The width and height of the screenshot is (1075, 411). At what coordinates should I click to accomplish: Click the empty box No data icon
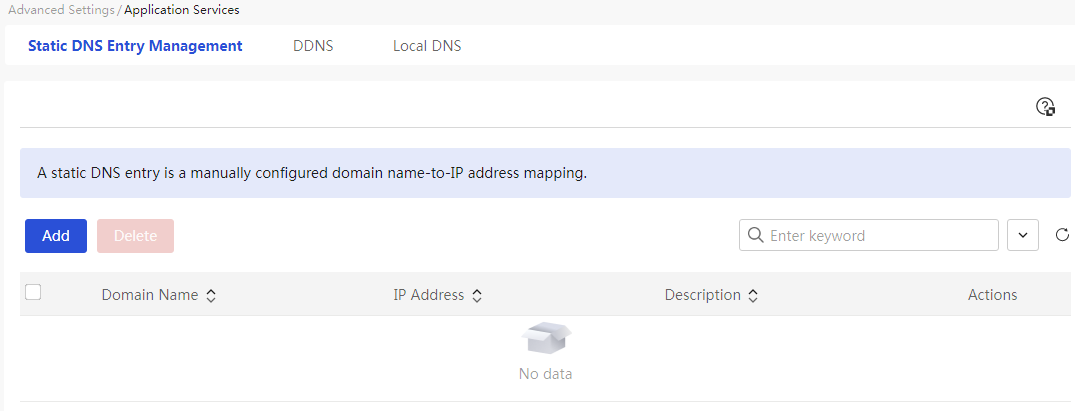(x=546, y=339)
